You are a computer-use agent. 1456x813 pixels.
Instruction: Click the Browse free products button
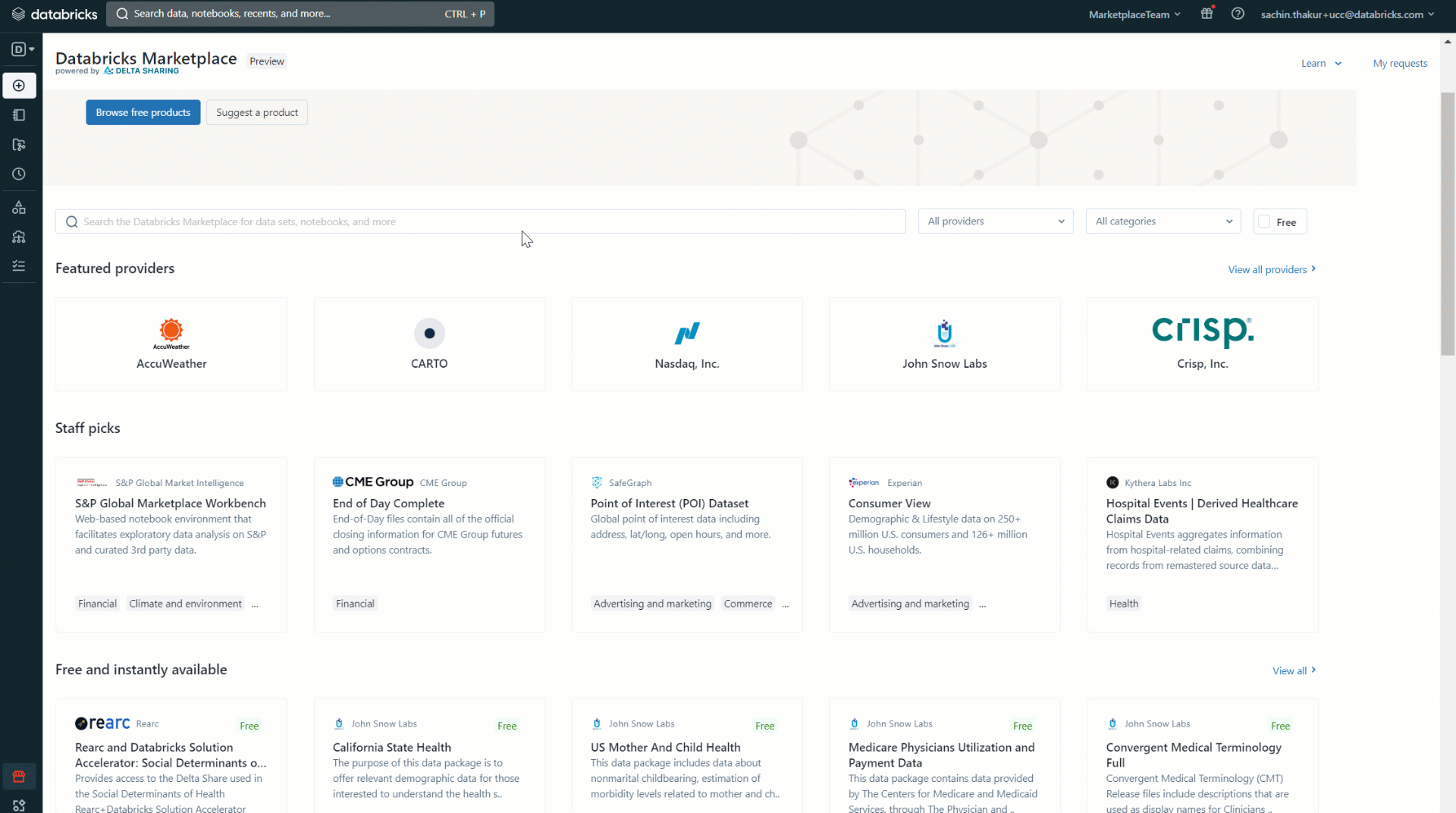[143, 112]
